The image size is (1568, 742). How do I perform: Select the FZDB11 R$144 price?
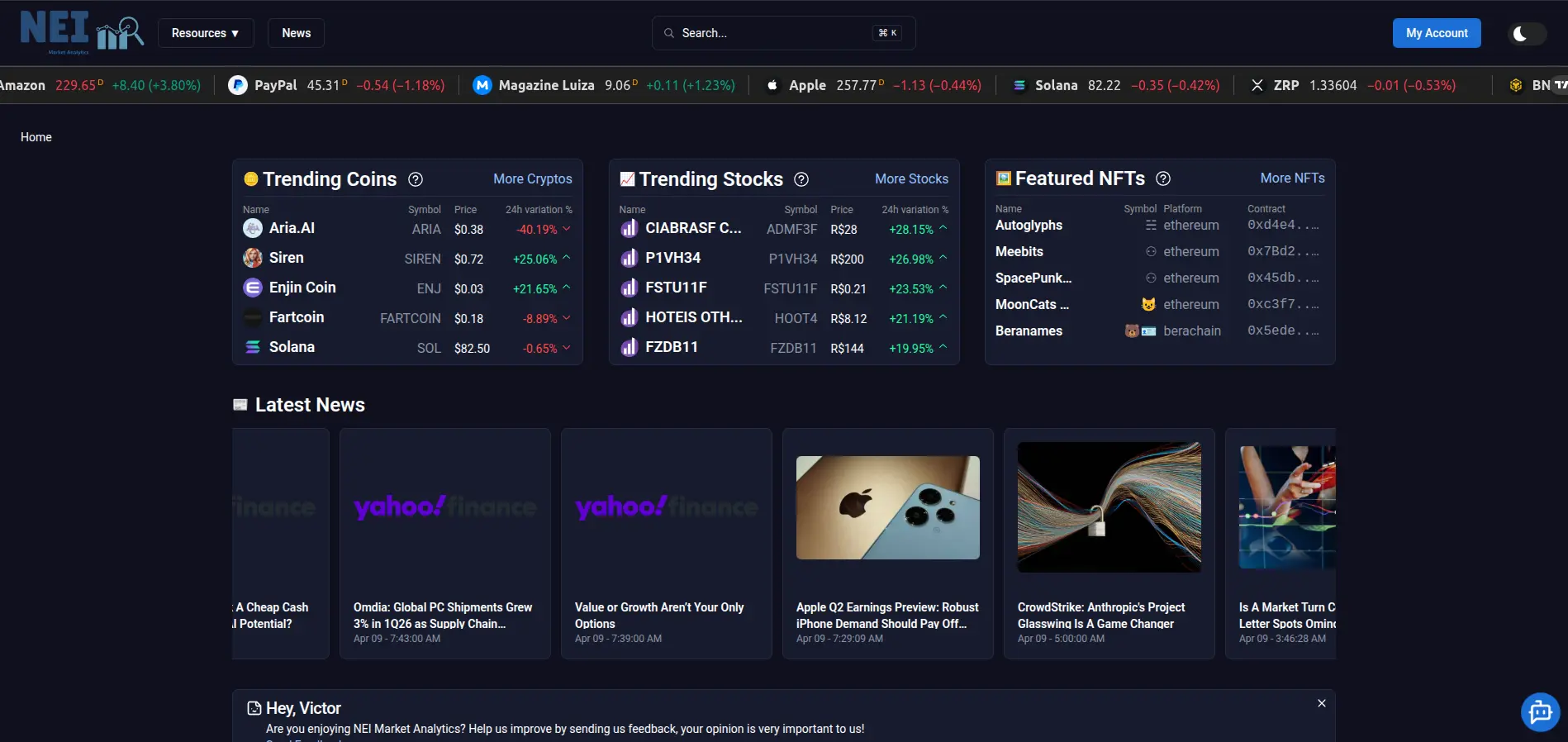click(848, 348)
